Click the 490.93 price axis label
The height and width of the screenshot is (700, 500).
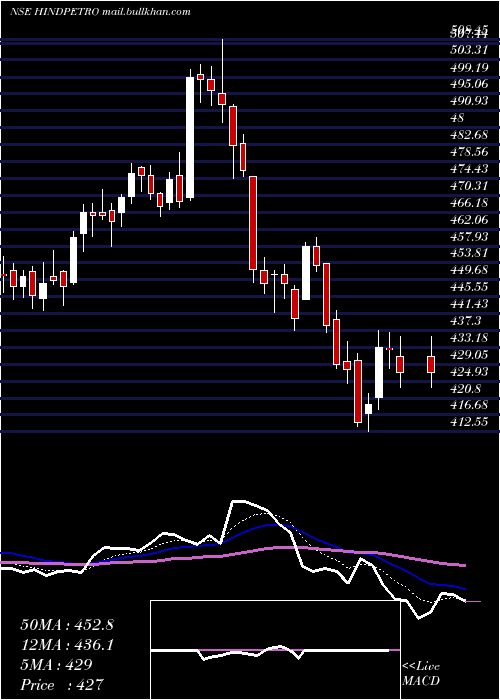468,101
